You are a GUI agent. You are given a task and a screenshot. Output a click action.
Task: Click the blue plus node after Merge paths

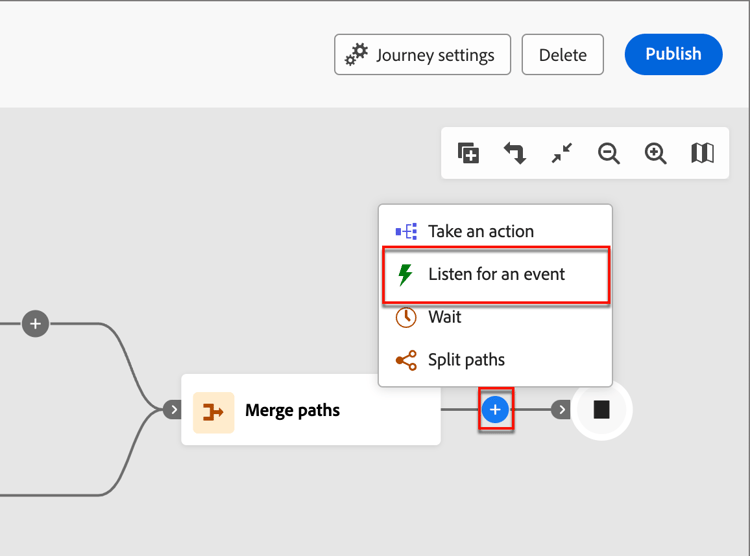(495, 410)
